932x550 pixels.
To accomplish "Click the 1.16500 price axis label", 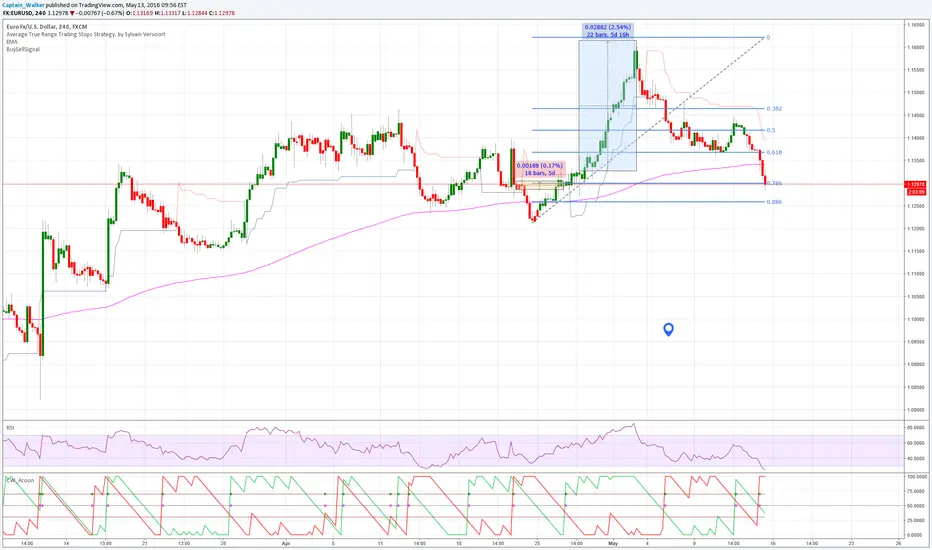I will coord(915,25).
